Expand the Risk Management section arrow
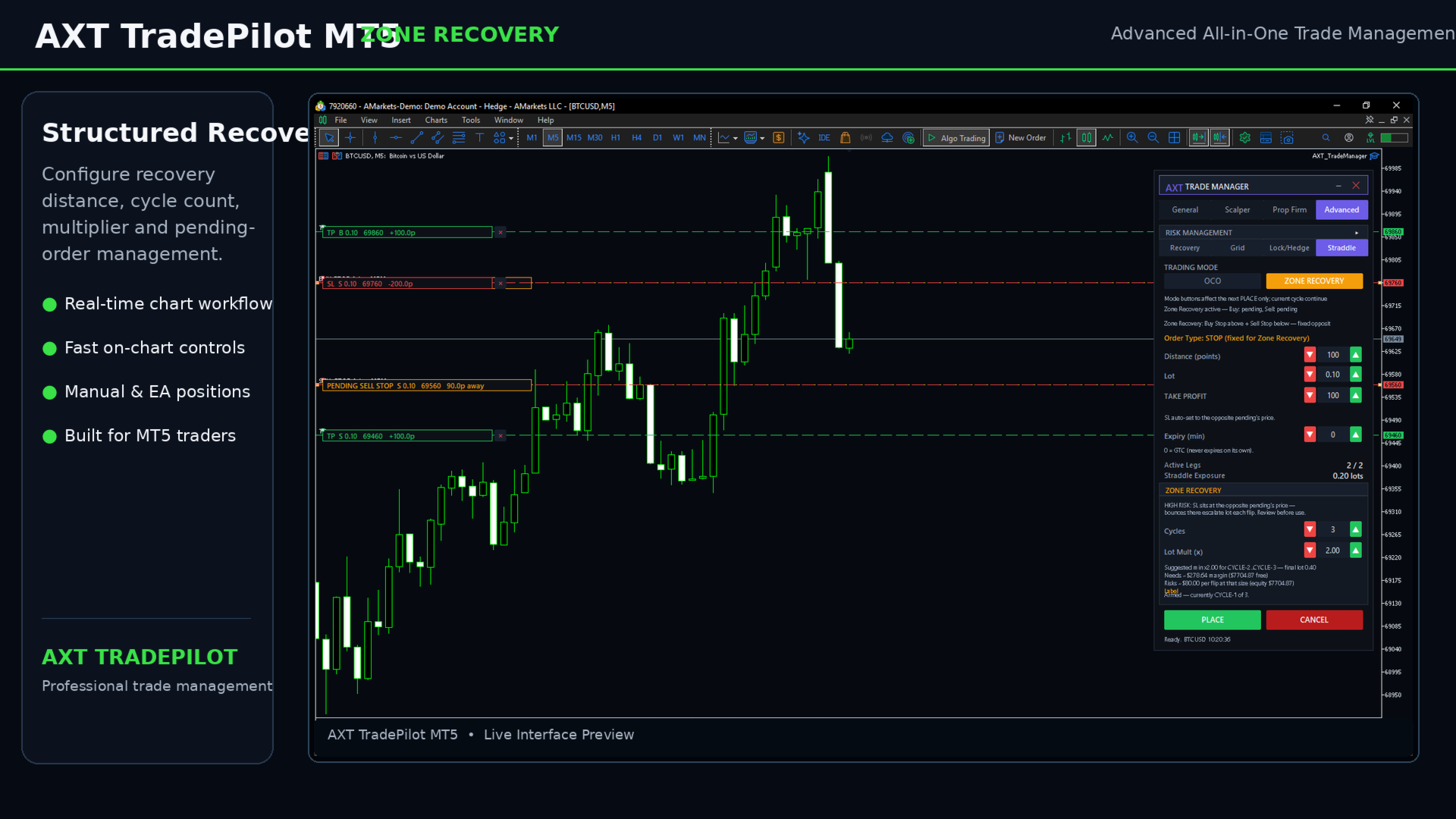The image size is (1456, 819). (x=1357, y=233)
